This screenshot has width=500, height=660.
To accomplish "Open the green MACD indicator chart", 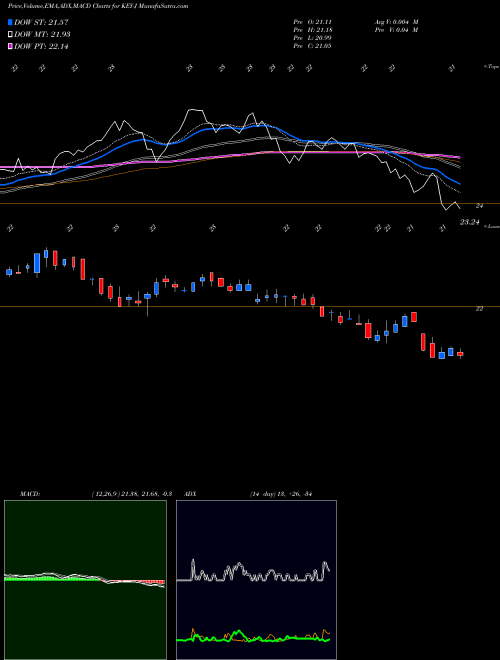I will click(x=85, y=580).
